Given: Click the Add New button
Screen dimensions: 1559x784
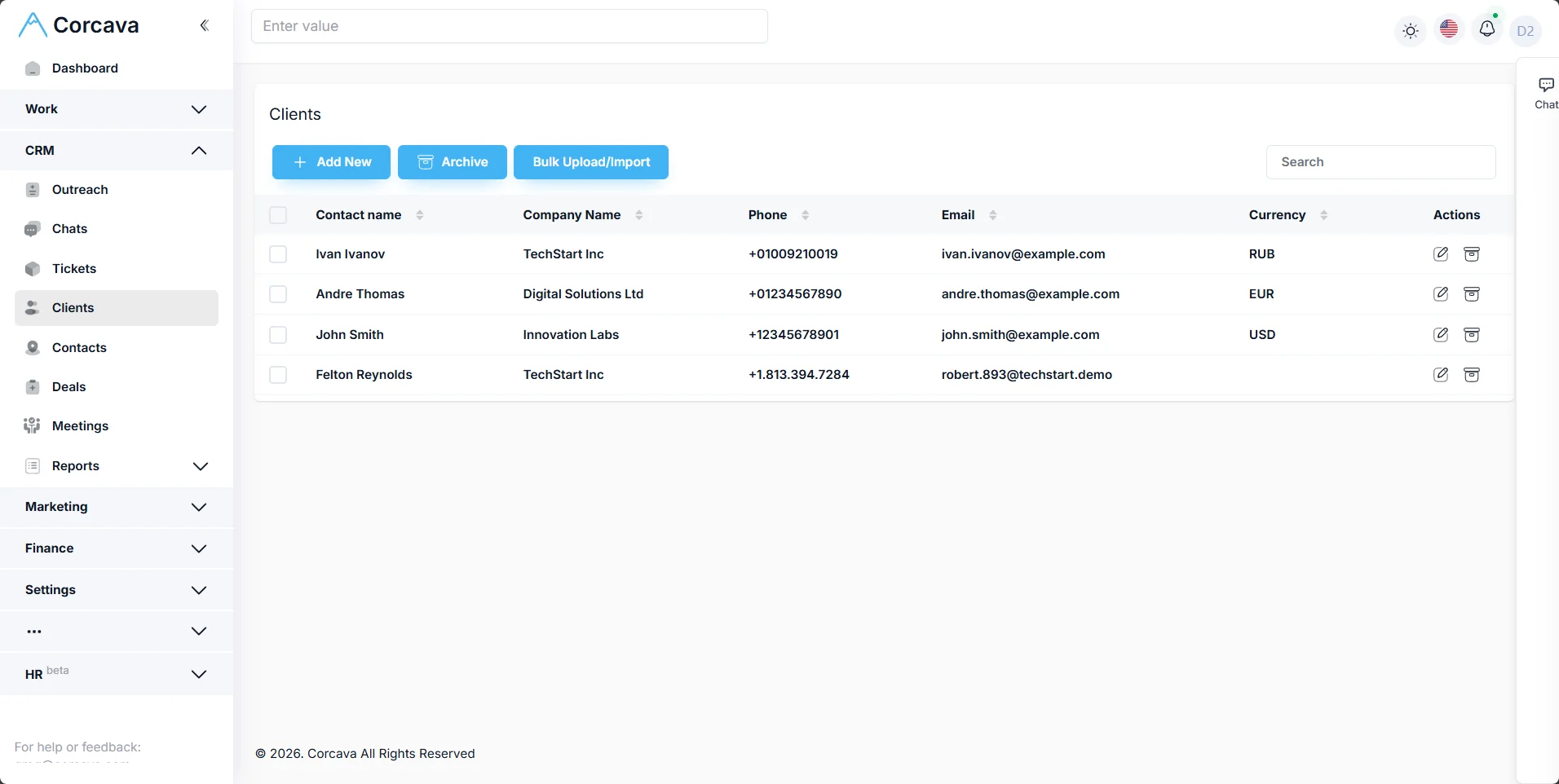Looking at the screenshot, I should point(330,161).
